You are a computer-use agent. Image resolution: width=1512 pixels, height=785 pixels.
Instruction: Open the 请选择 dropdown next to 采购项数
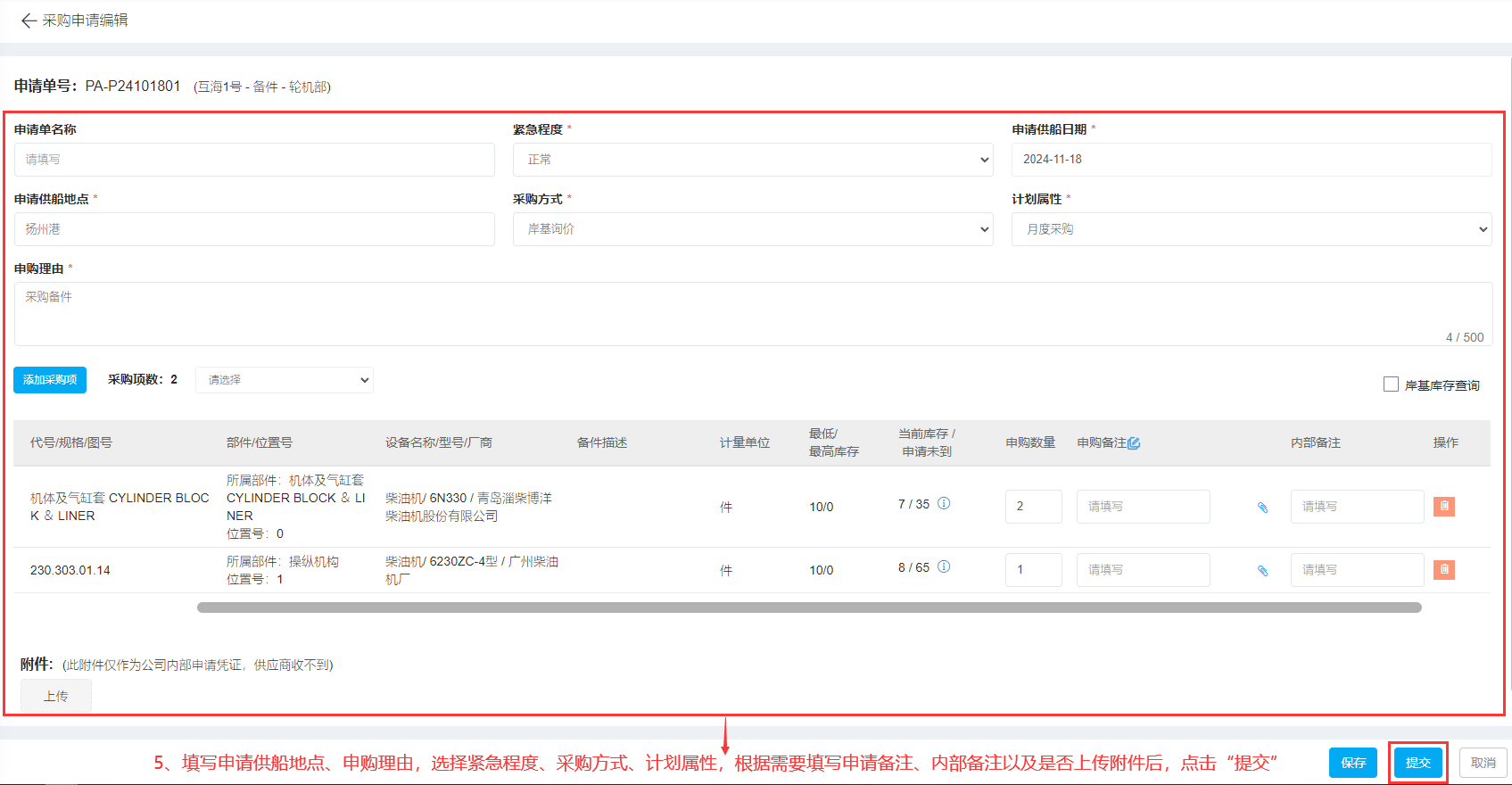(285, 380)
